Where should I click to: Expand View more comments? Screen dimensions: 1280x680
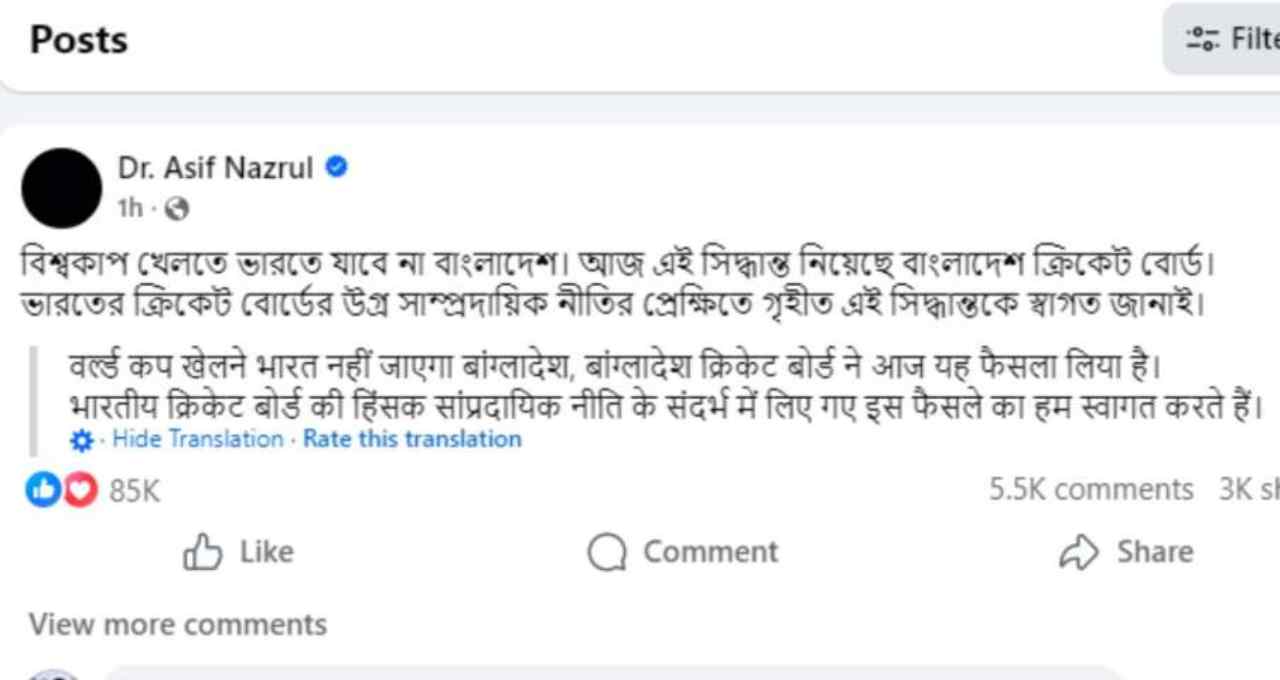(x=178, y=624)
